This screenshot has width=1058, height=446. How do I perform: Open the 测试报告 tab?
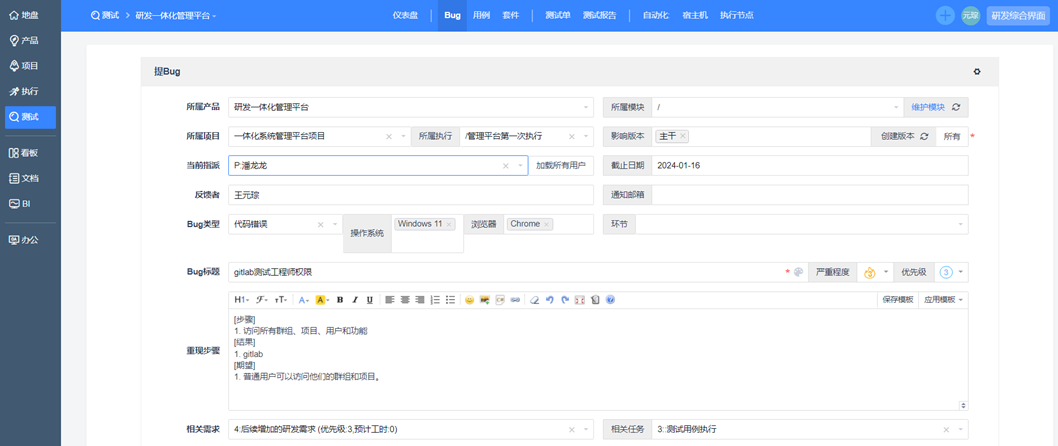[x=599, y=16]
